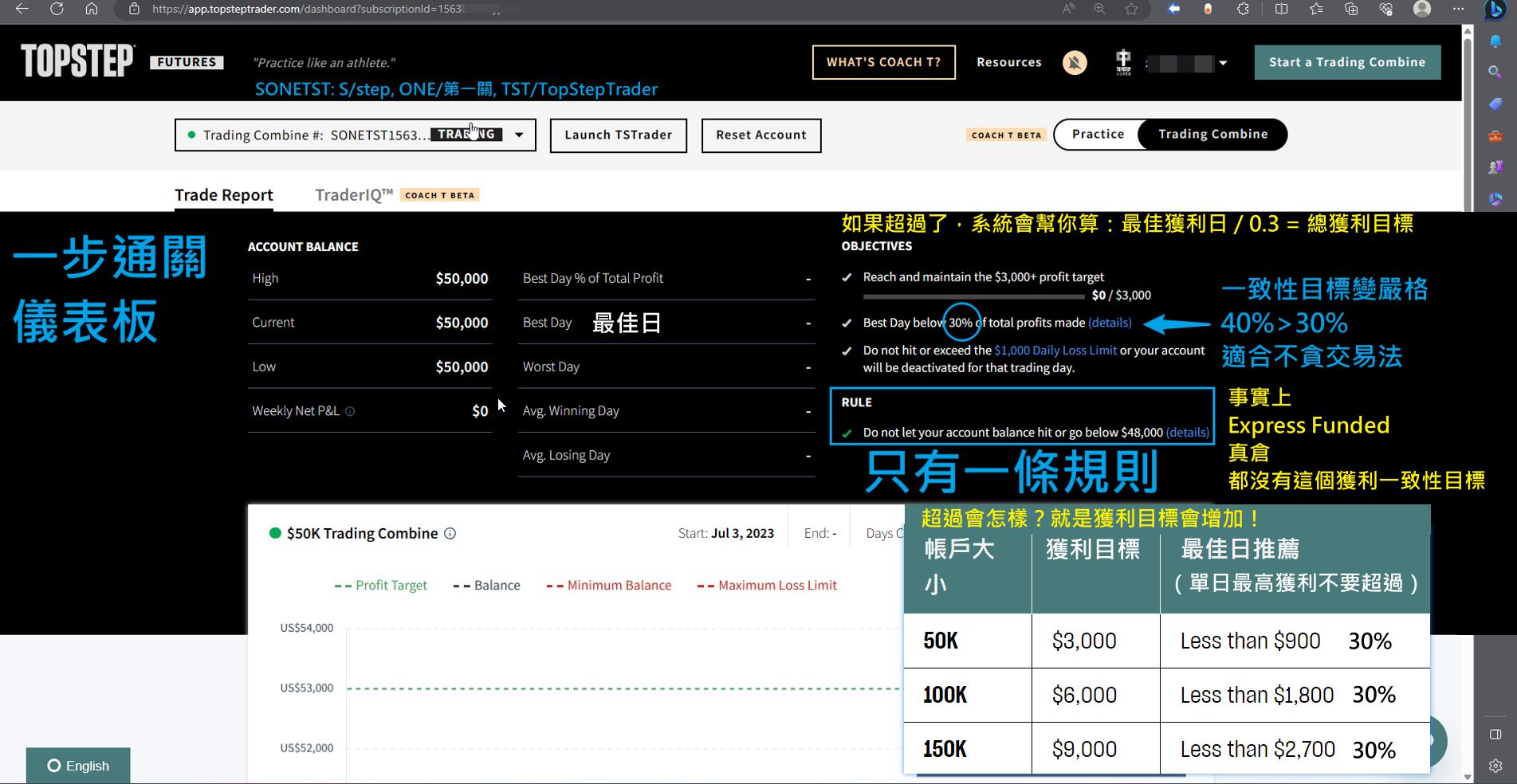
Task: Click the Reset Account button
Action: click(x=761, y=135)
